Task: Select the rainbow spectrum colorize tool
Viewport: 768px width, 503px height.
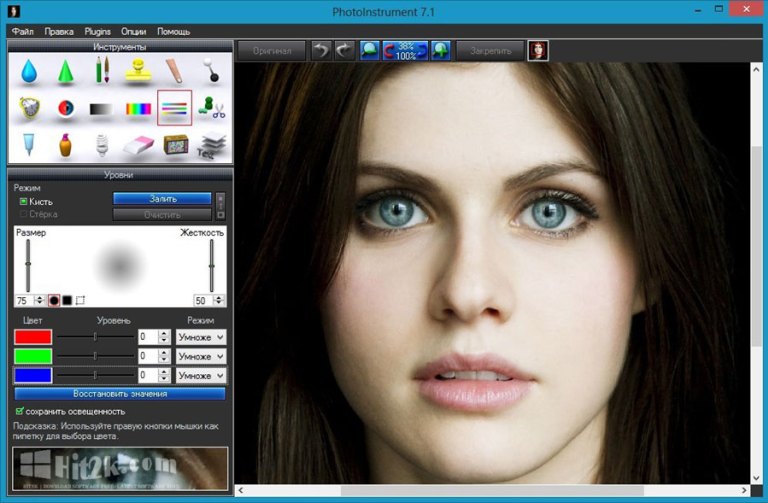Action: pos(138,108)
